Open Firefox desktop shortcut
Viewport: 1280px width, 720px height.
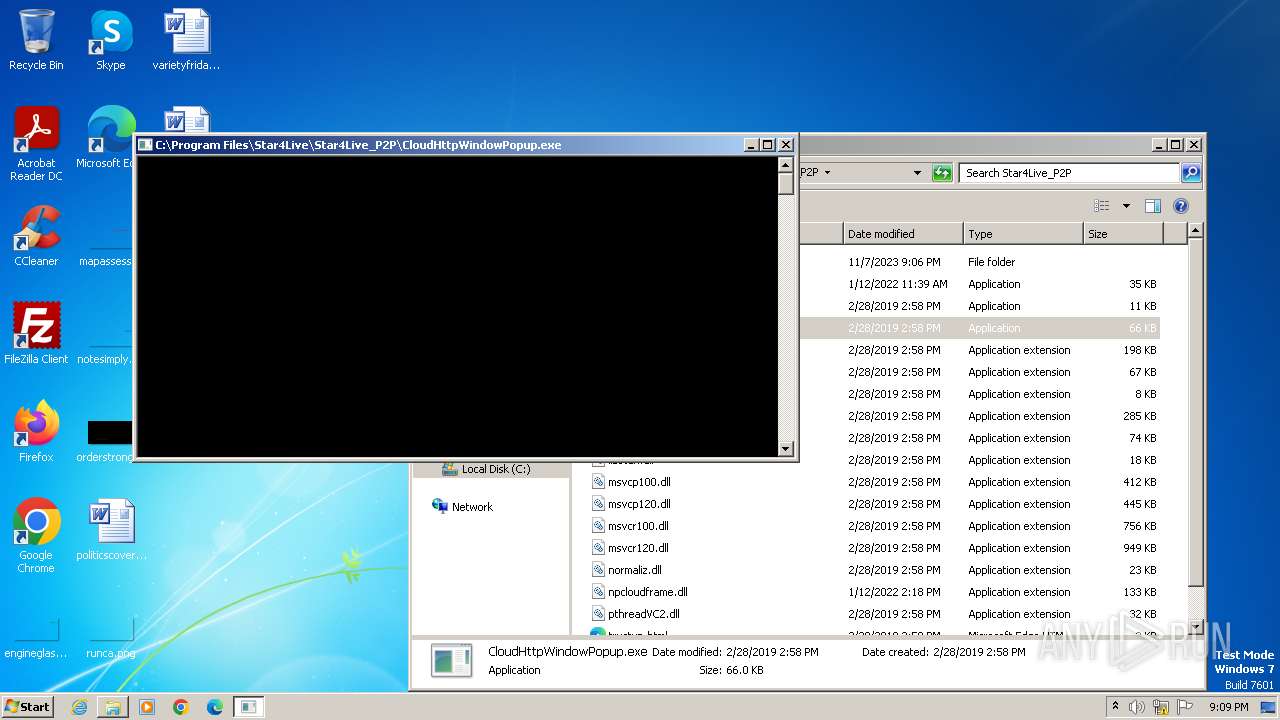pos(36,432)
